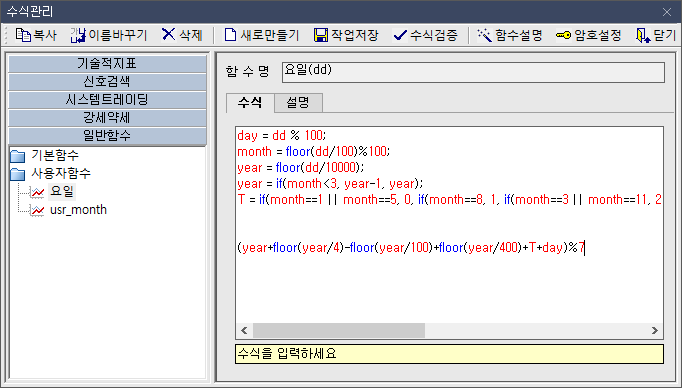Click the 함수설명 wand icon
Image resolution: width=682 pixels, height=388 pixels.
click(x=484, y=35)
